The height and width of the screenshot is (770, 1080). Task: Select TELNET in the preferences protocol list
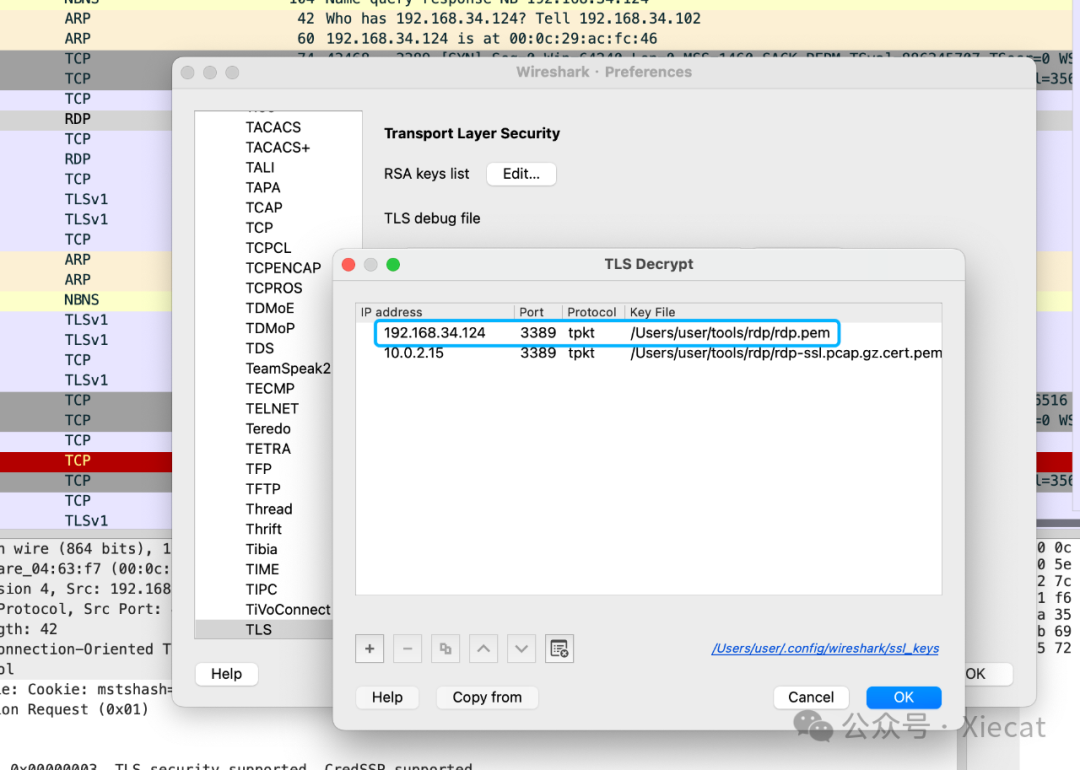tap(272, 408)
